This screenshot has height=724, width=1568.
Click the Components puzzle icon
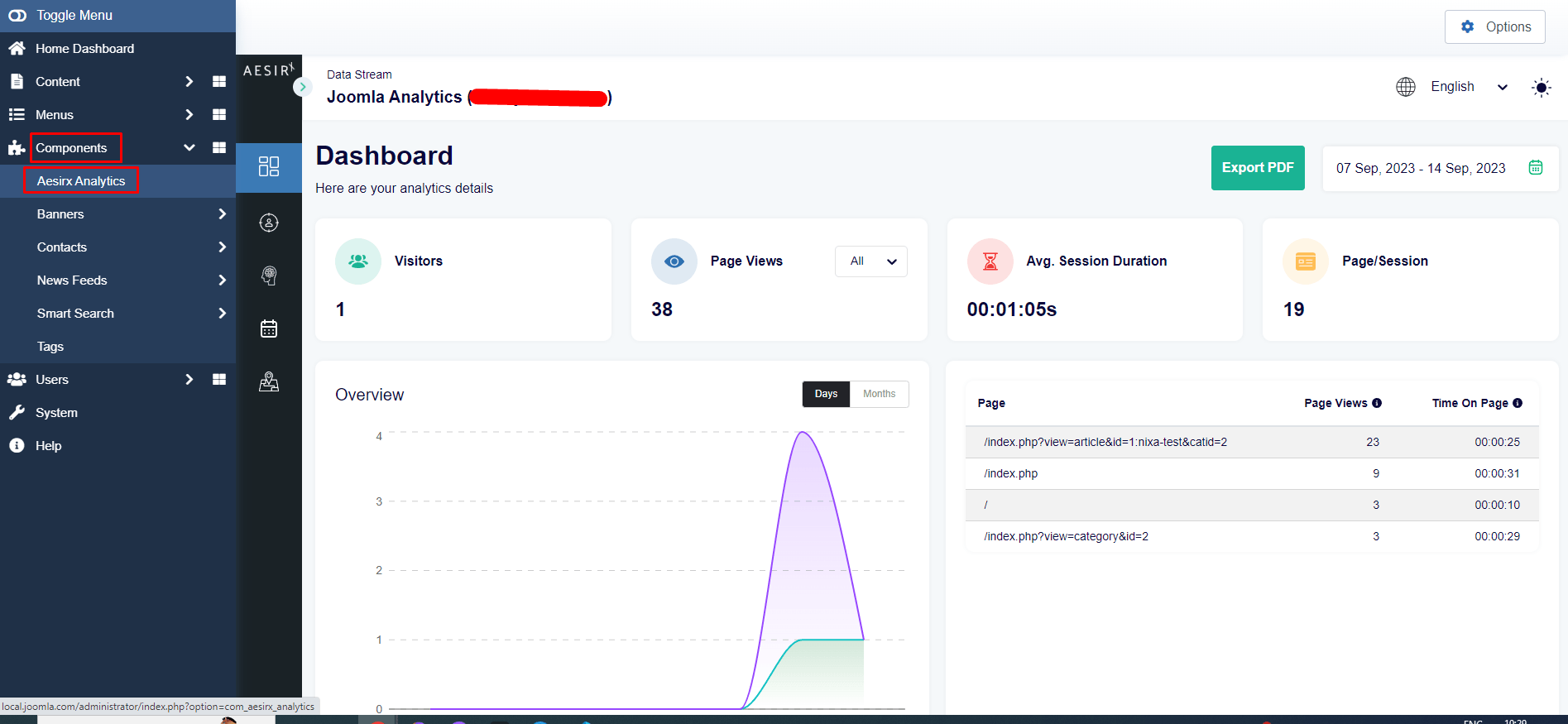17,148
